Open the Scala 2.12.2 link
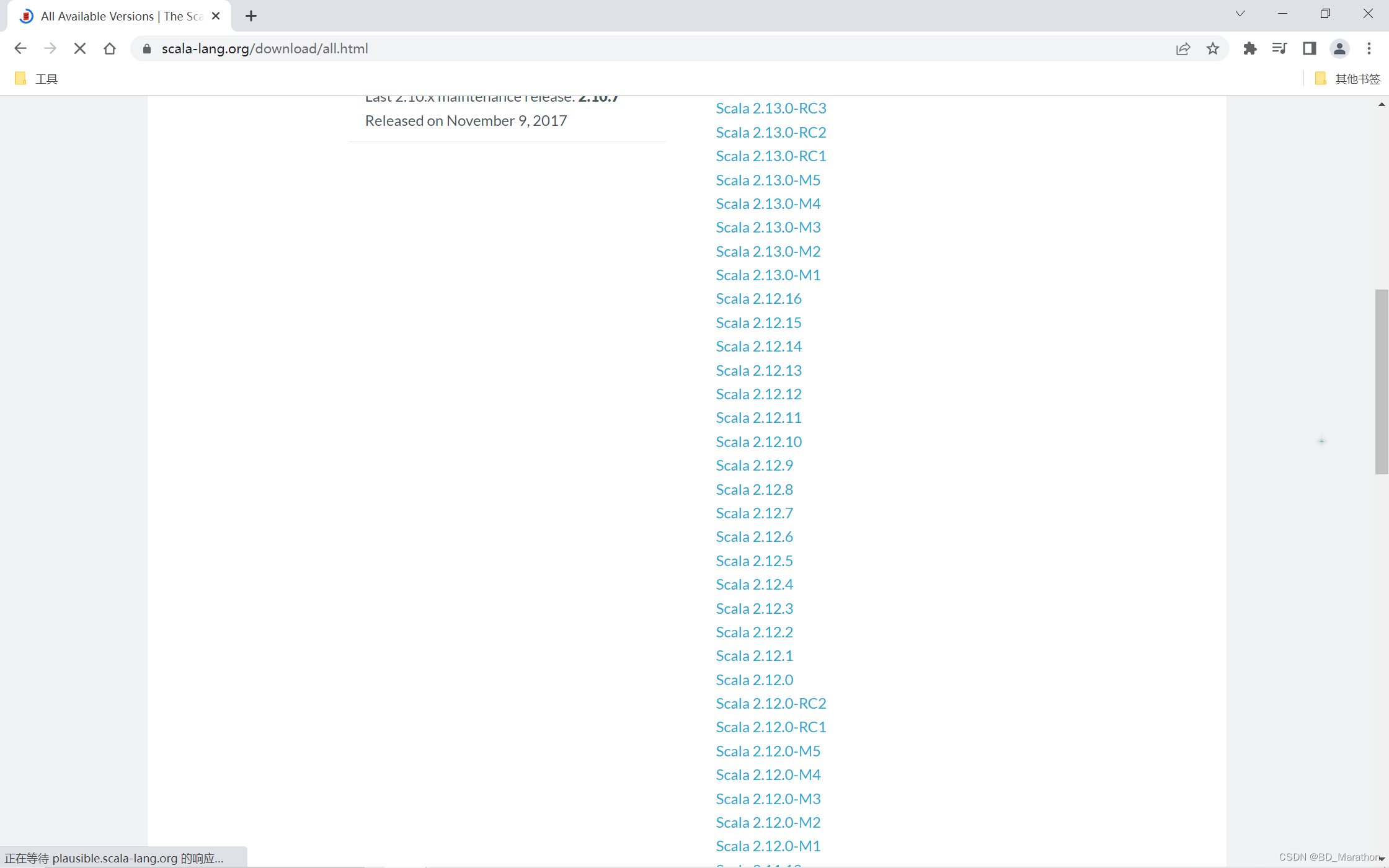Image resolution: width=1389 pixels, height=868 pixels. point(754,632)
